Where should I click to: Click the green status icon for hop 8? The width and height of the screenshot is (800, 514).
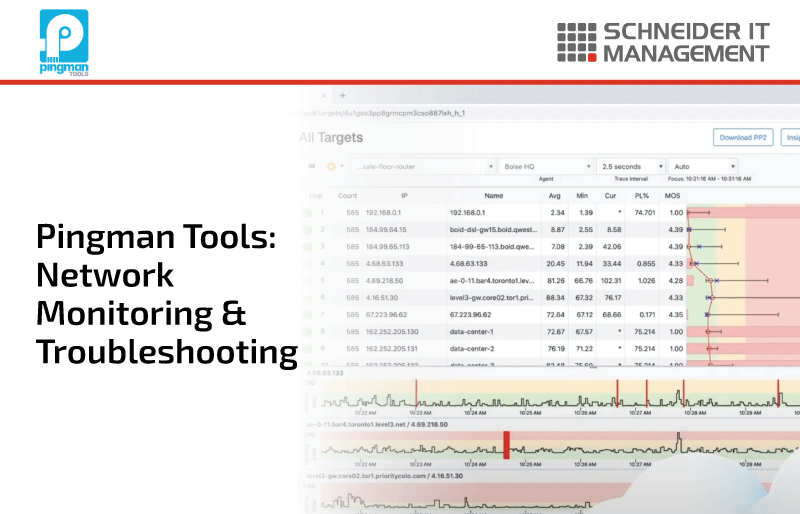308,332
